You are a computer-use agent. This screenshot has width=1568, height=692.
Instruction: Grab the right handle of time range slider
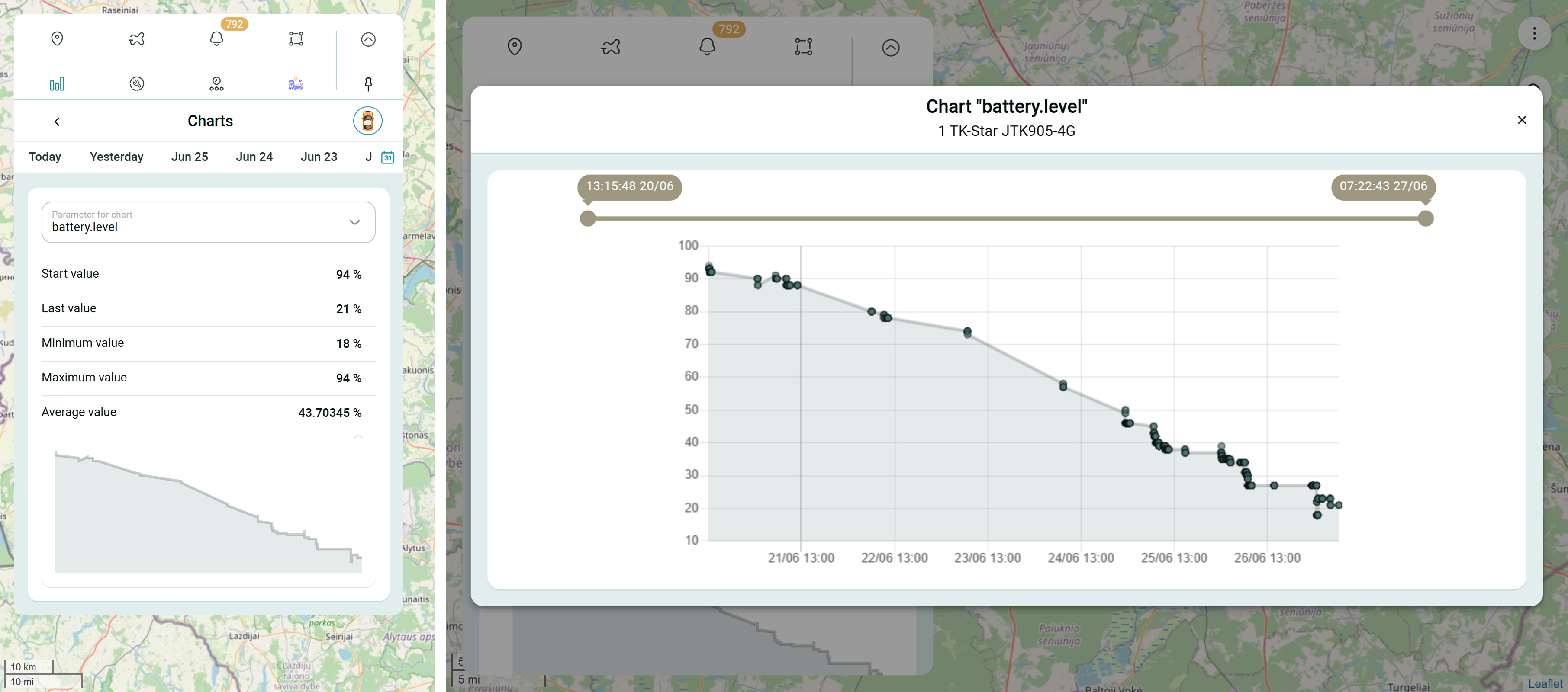1426,218
